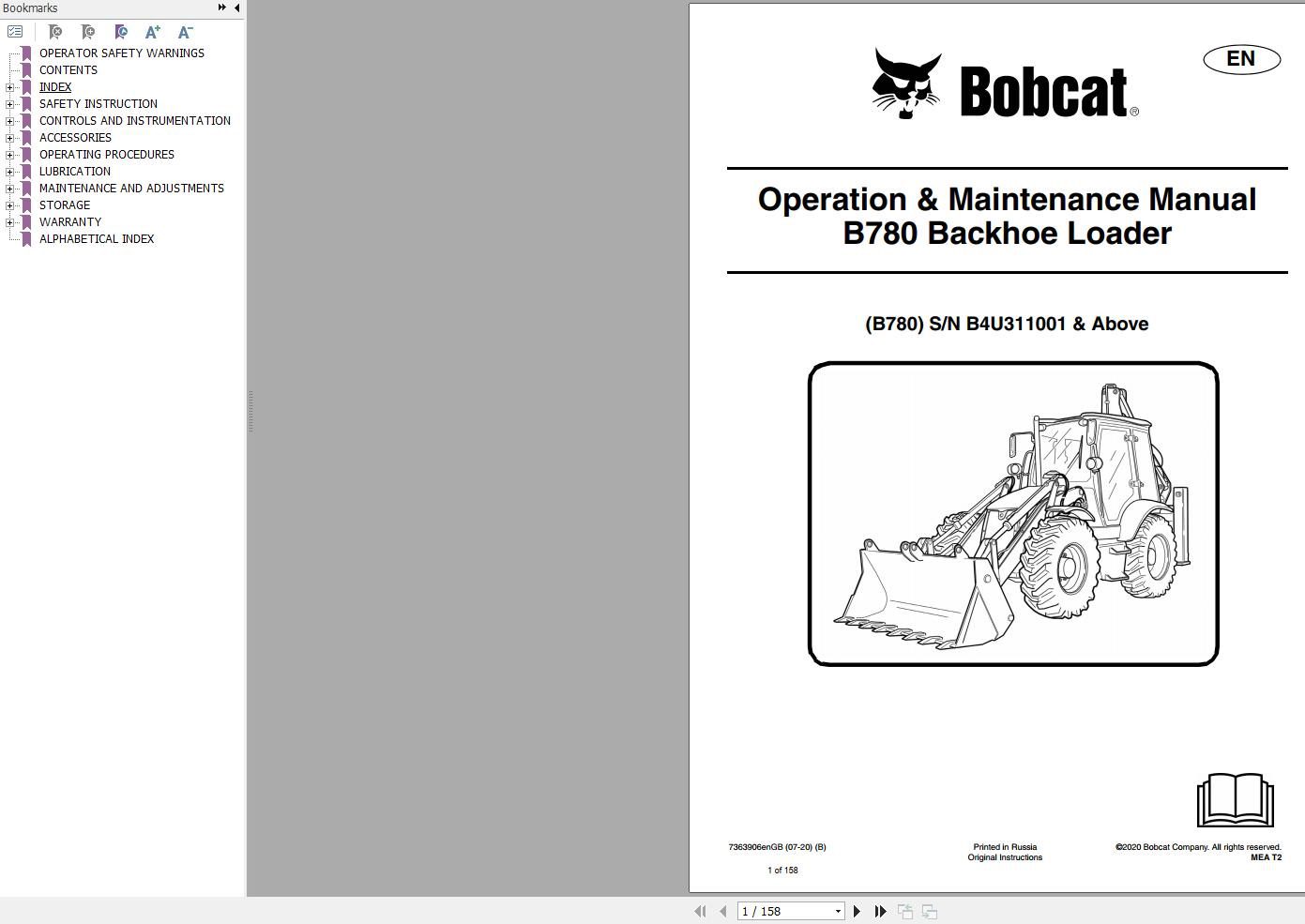Open the page number dropdown arrow
This screenshot has height=924, width=1305.
coord(838,911)
